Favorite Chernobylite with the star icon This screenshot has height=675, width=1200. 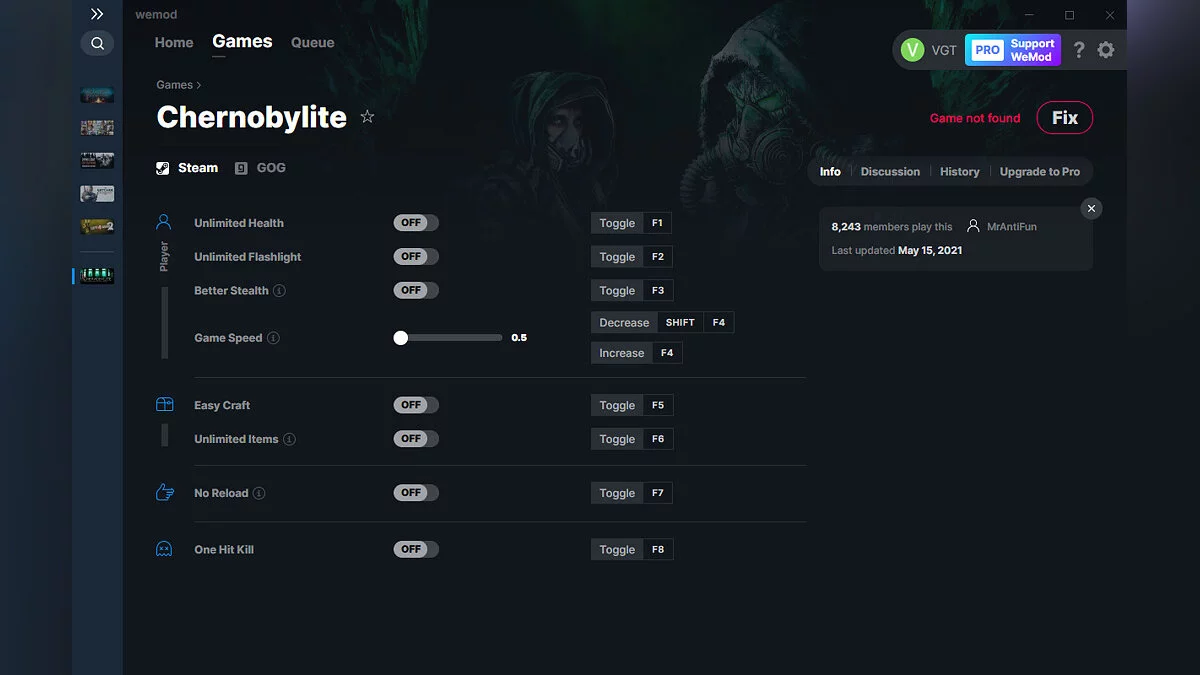(x=367, y=116)
